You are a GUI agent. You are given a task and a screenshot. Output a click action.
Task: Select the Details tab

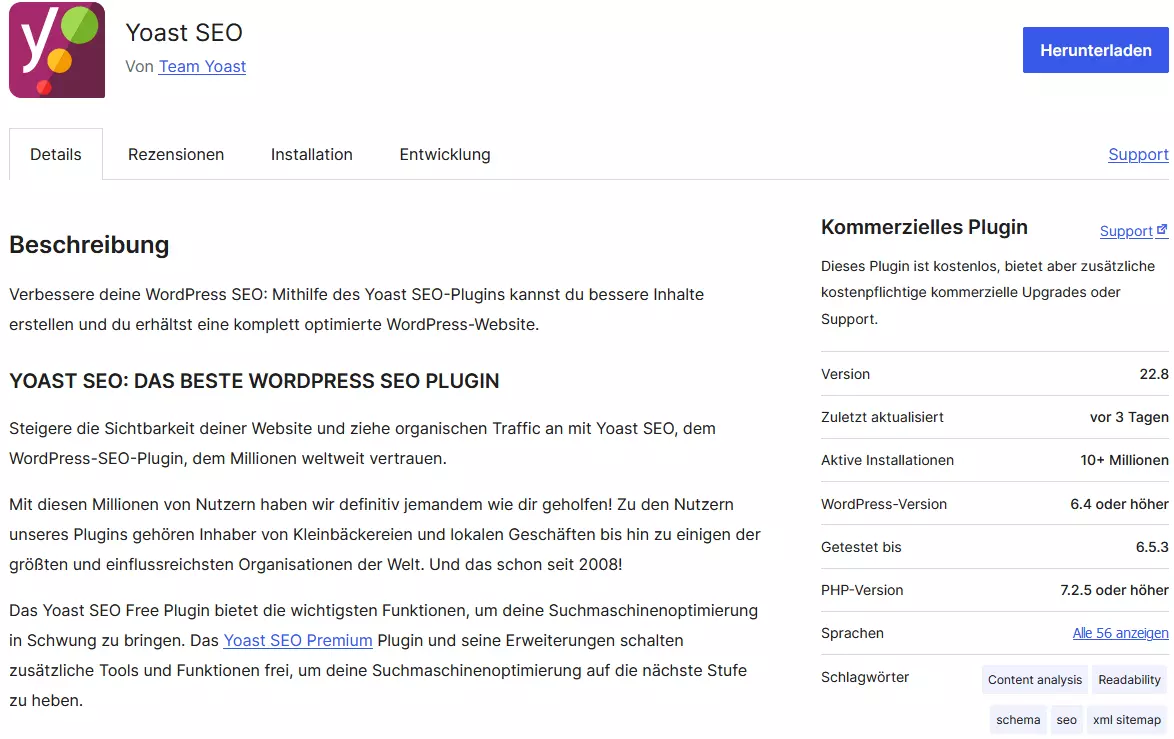point(55,154)
